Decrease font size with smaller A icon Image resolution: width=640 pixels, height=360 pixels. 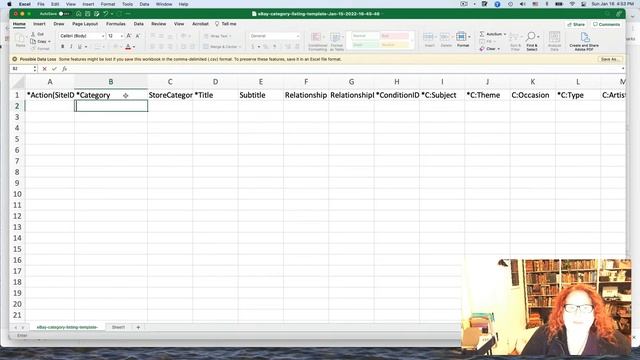click(138, 36)
